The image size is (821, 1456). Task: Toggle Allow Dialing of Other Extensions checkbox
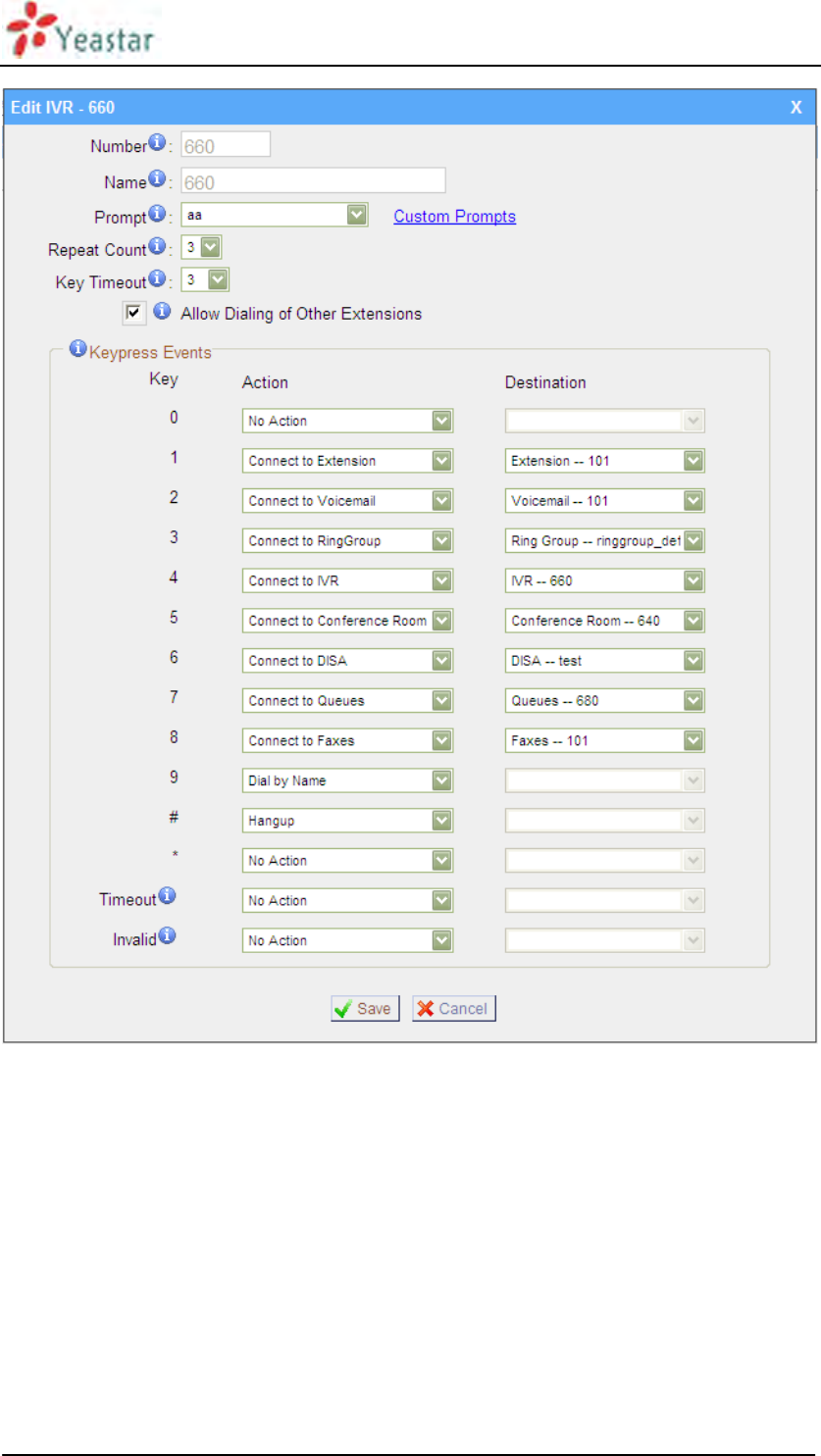click(x=134, y=314)
